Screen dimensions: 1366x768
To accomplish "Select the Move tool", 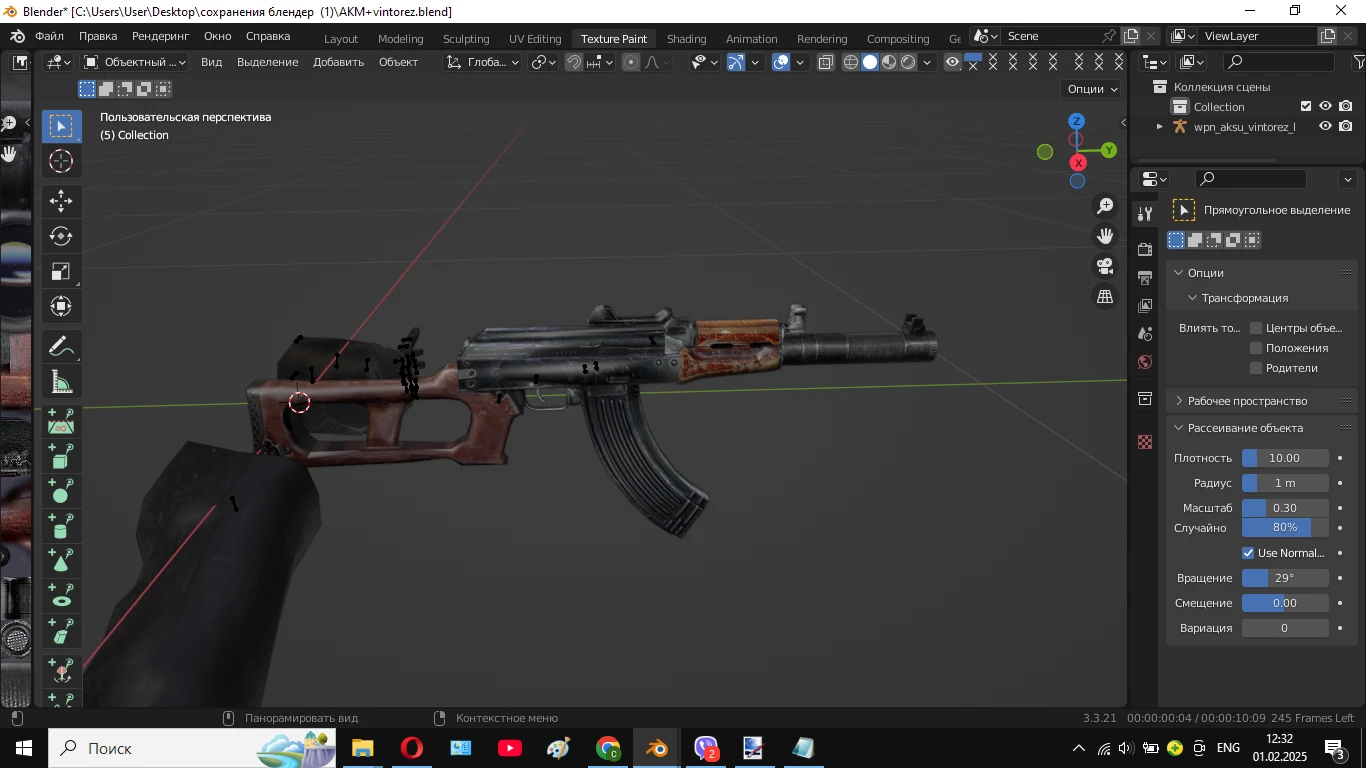I will click(61, 201).
